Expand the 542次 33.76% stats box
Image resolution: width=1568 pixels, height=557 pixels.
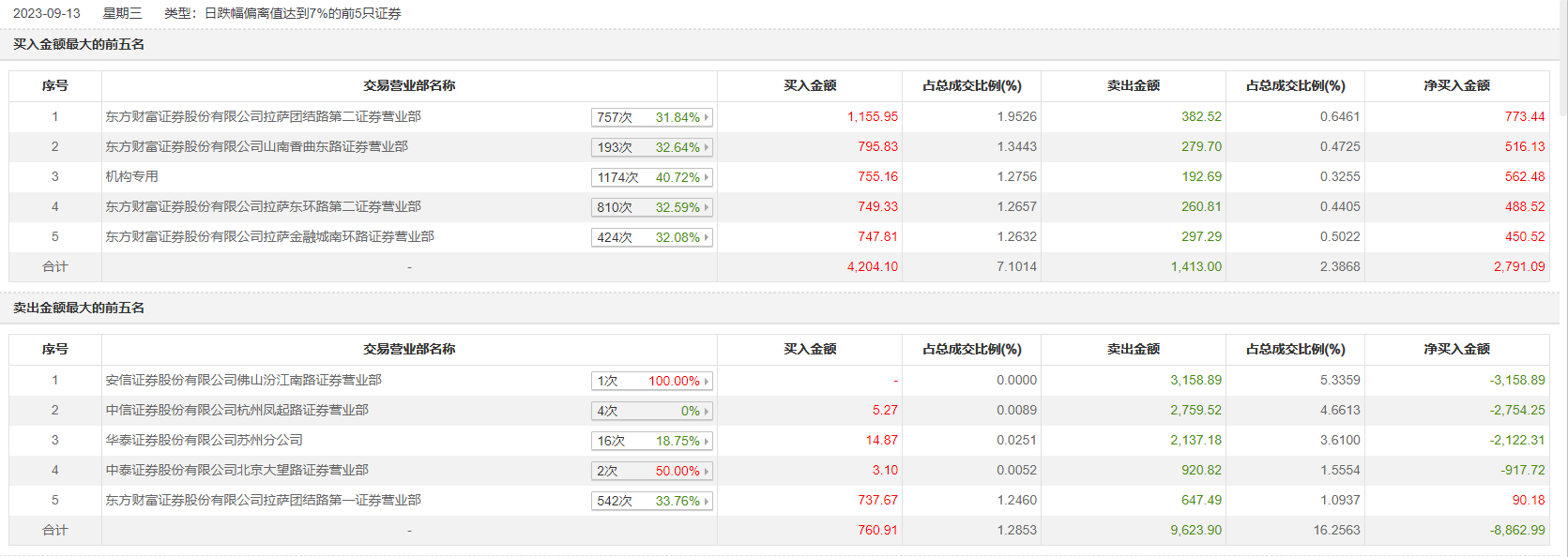(652, 501)
